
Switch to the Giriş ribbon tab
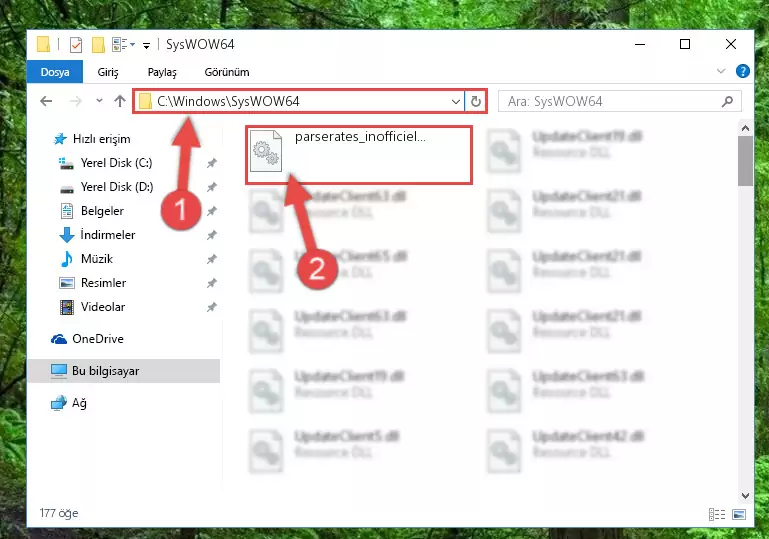click(x=108, y=72)
